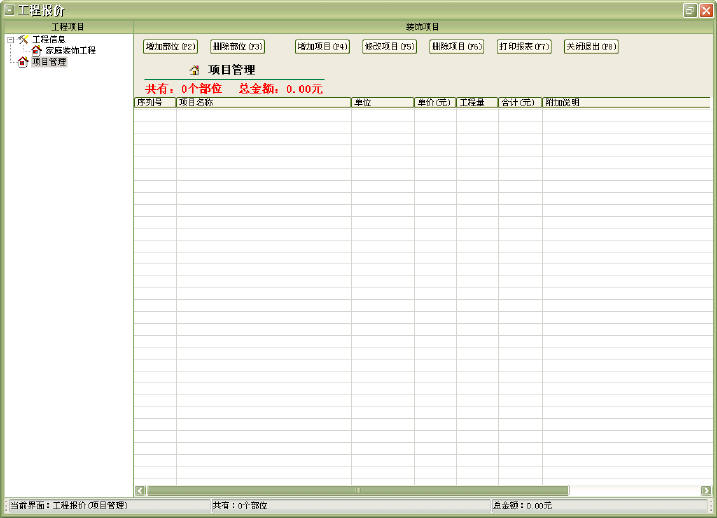Screen dimensions: 717x518
Task: Click the house icon next to 家庭装饰工程
Action: coord(37,50)
